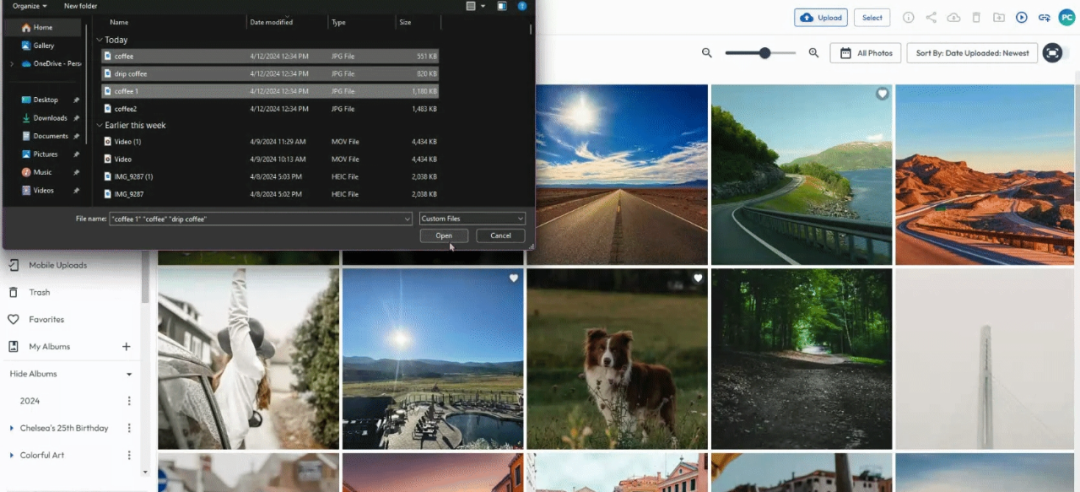Click the view layout icon in the file dialog
The width and height of the screenshot is (1080, 492).
pyautogui.click(x=470, y=6)
